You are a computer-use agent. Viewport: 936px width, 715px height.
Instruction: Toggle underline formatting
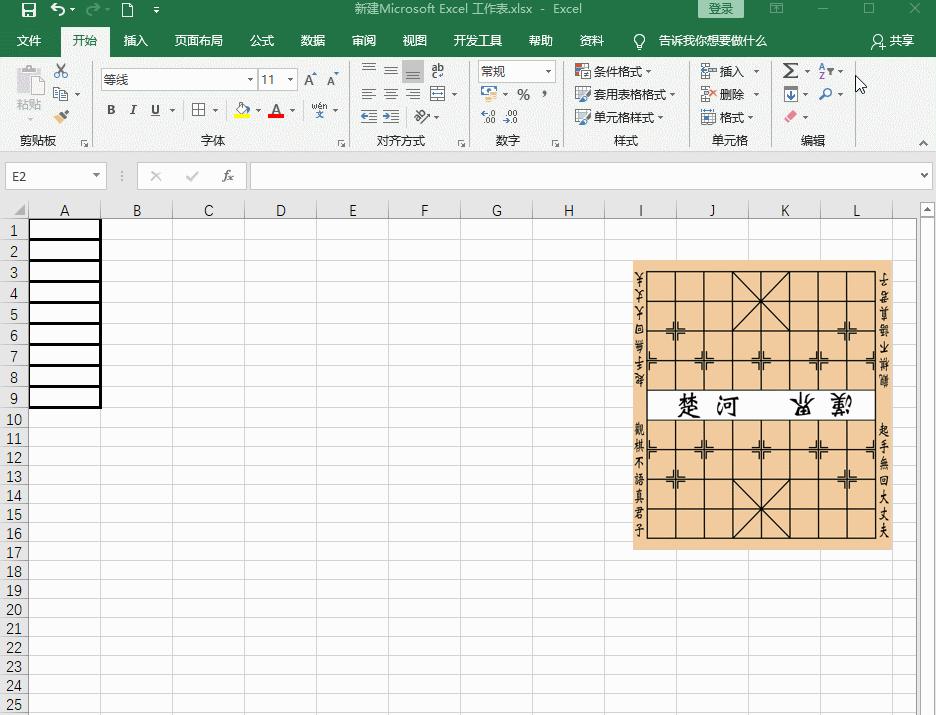click(155, 110)
